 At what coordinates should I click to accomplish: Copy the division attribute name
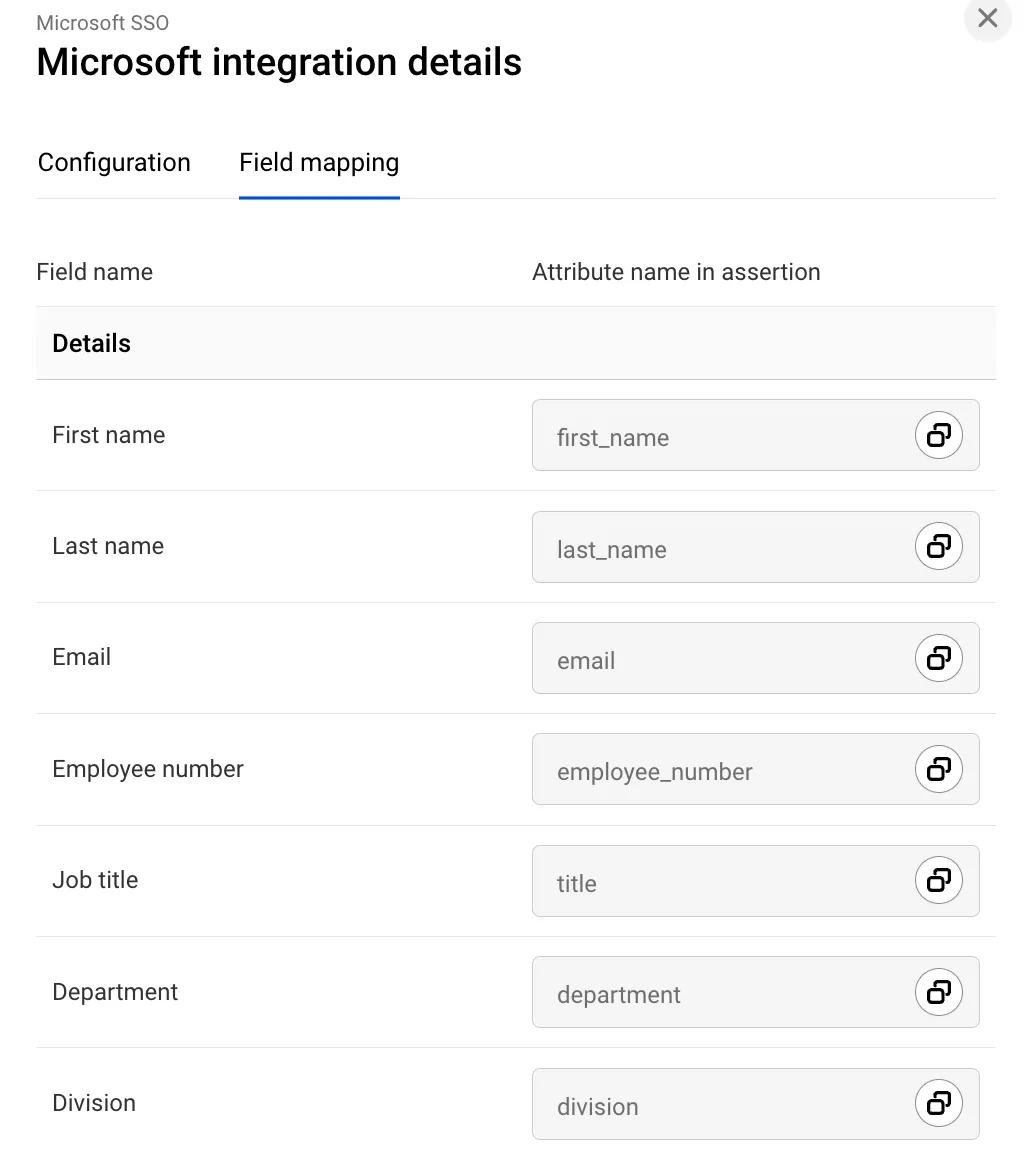pyautogui.click(x=938, y=1103)
